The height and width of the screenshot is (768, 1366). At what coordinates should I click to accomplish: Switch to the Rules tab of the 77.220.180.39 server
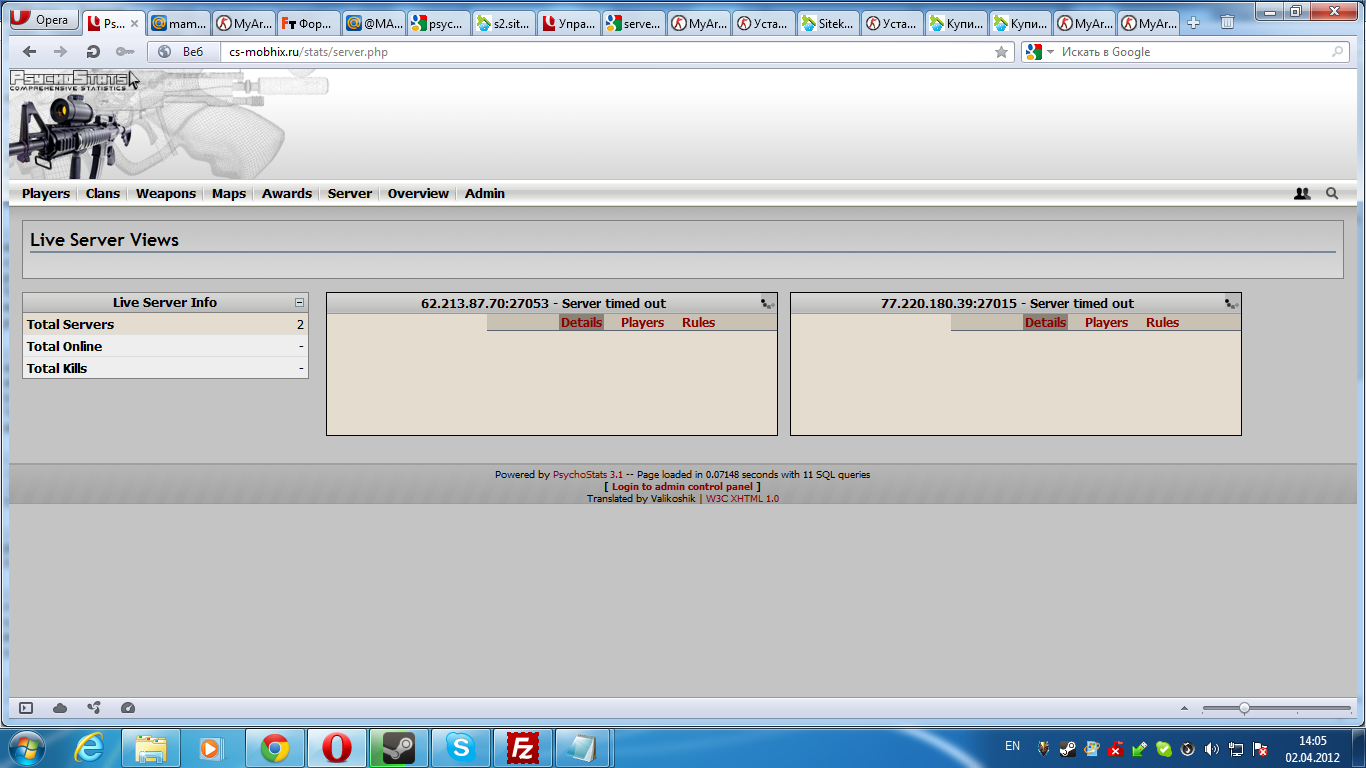coord(1162,322)
